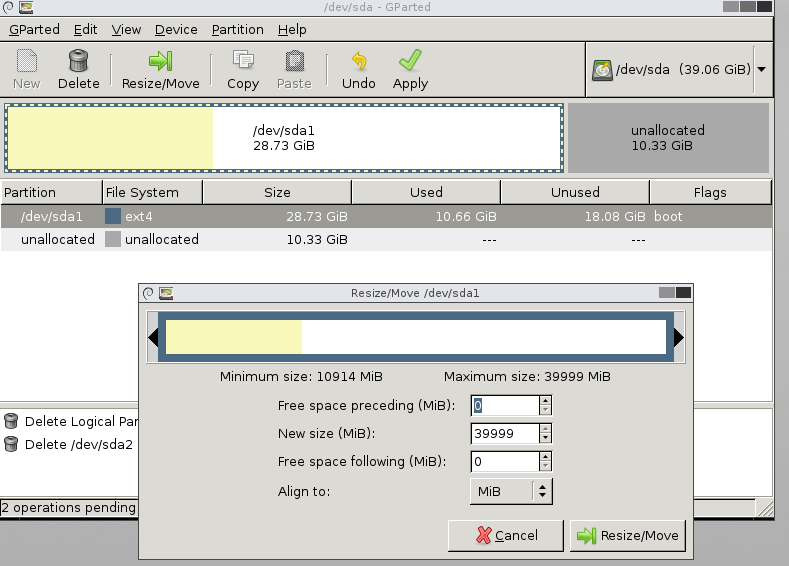Click the ext4 blue file system swatch

[x=113, y=216]
